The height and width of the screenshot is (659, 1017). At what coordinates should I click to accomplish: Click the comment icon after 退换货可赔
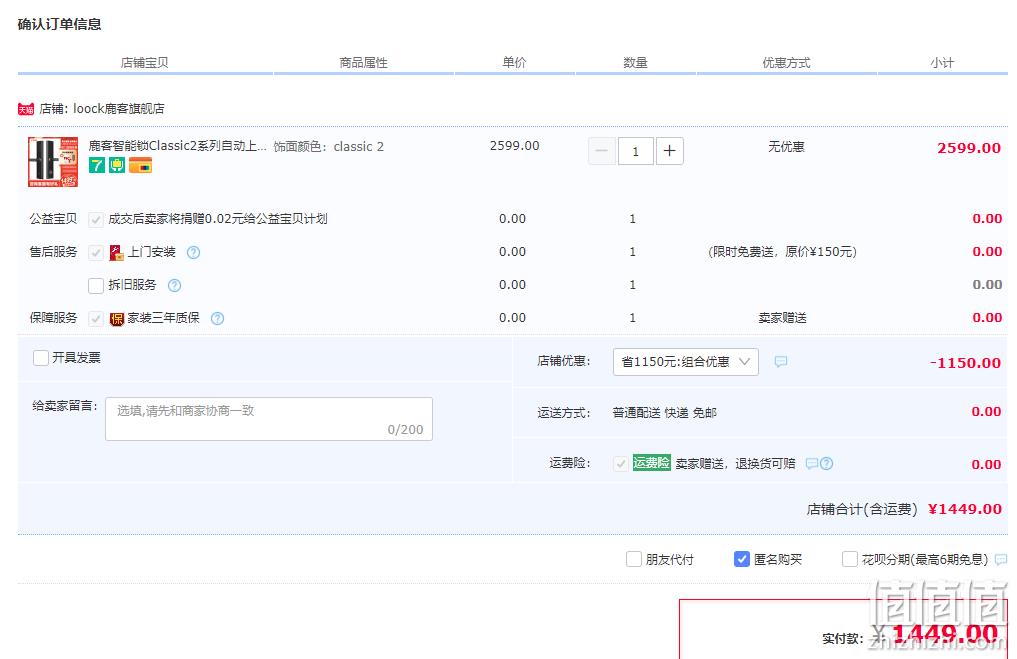811,463
